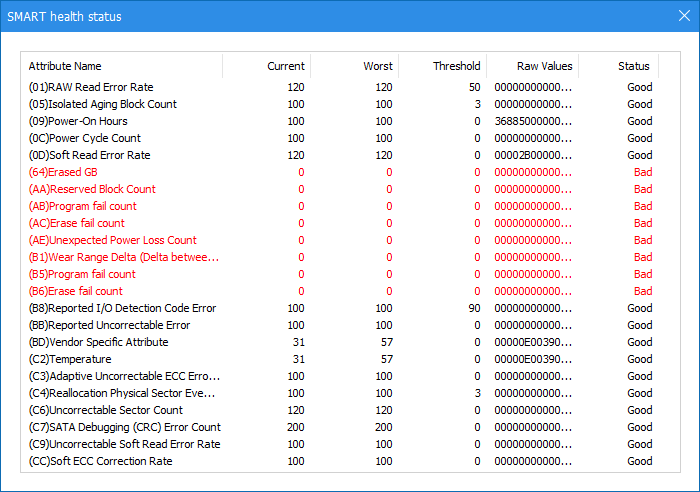Select the Reported Uncorrectable Error row

(109, 325)
